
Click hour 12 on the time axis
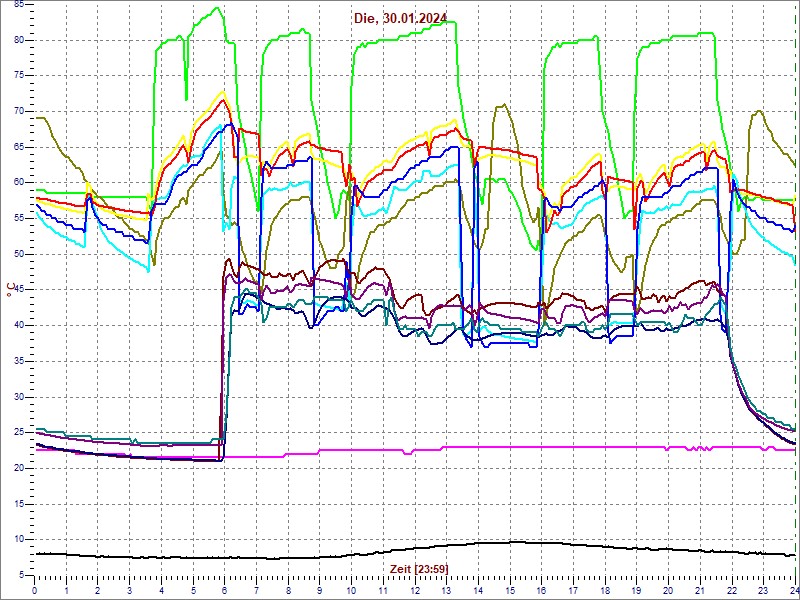tap(415, 590)
